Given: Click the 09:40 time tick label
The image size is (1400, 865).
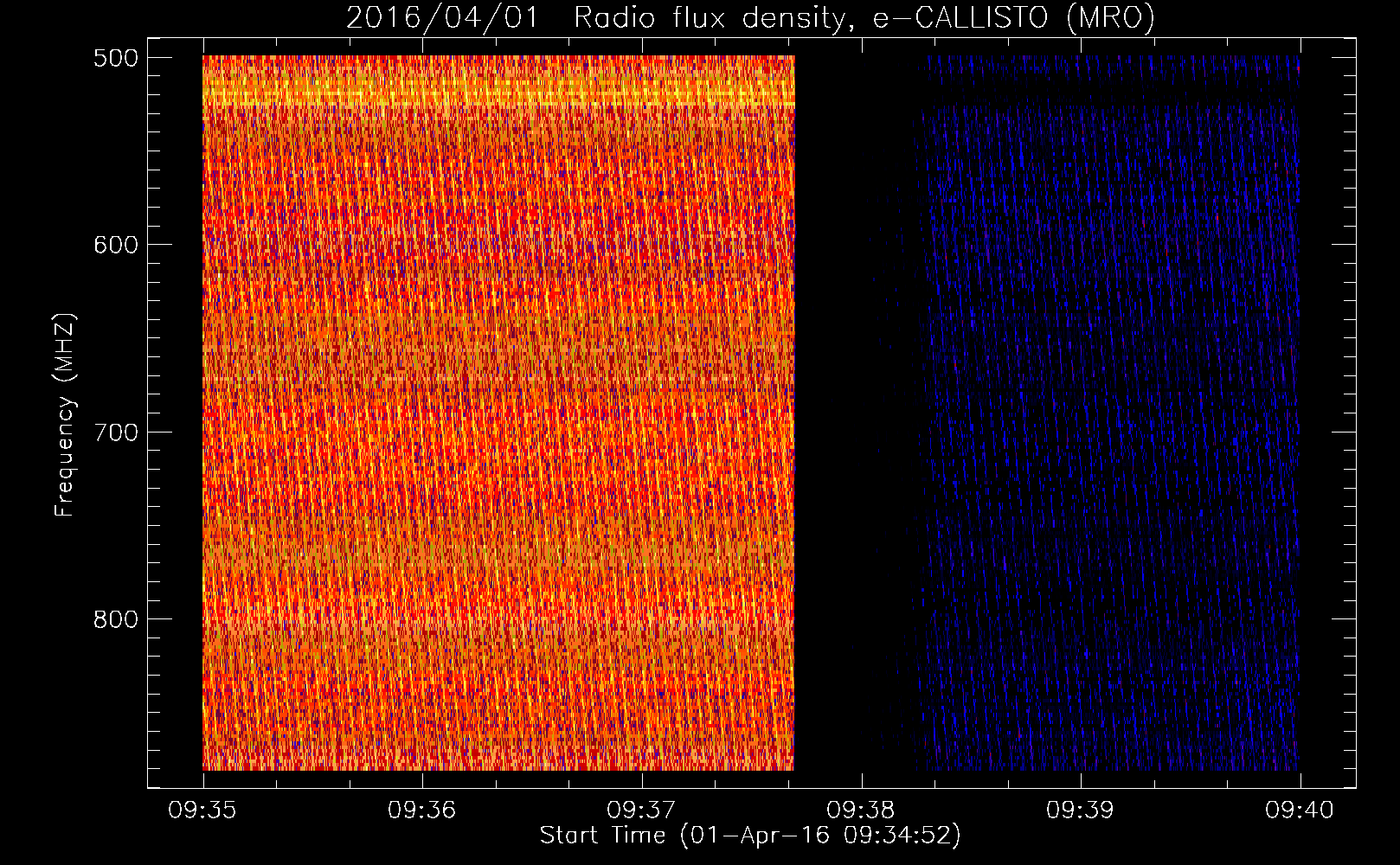Looking at the screenshot, I should tap(1300, 810).
